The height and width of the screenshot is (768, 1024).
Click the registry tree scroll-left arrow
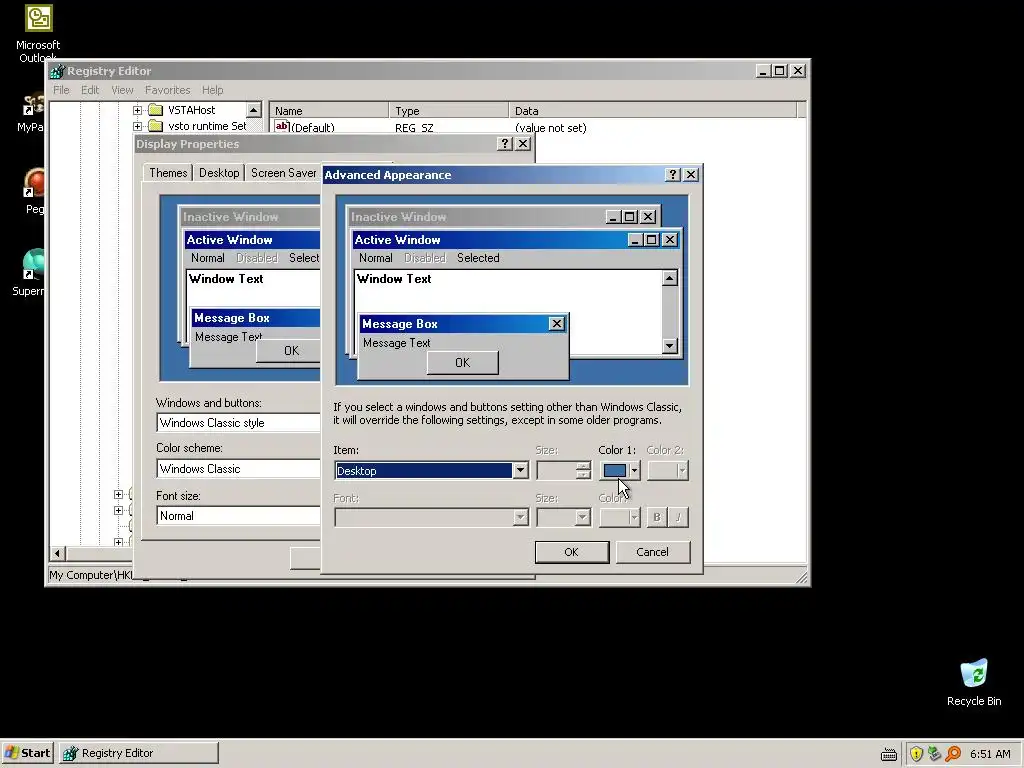(x=57, y=554)
